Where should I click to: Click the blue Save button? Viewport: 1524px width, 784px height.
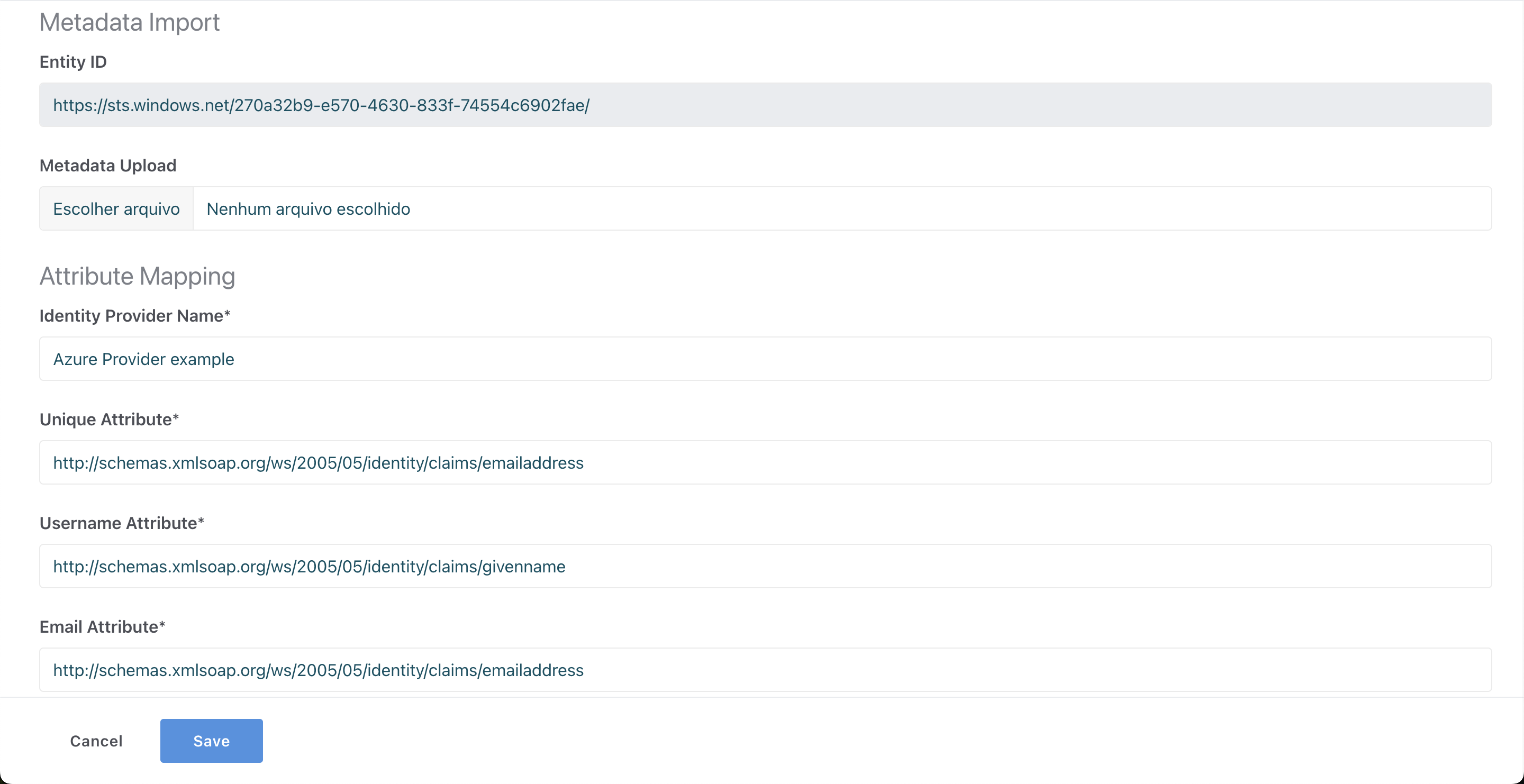[x=211, y=740]
